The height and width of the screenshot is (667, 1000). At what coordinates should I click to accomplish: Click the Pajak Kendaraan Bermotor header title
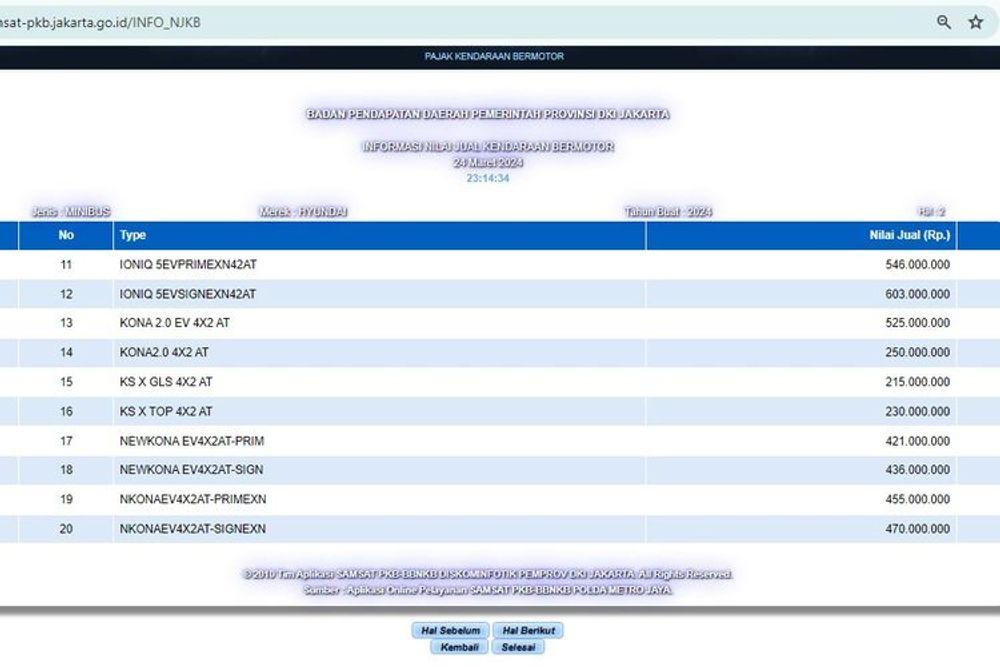point(494,56)
